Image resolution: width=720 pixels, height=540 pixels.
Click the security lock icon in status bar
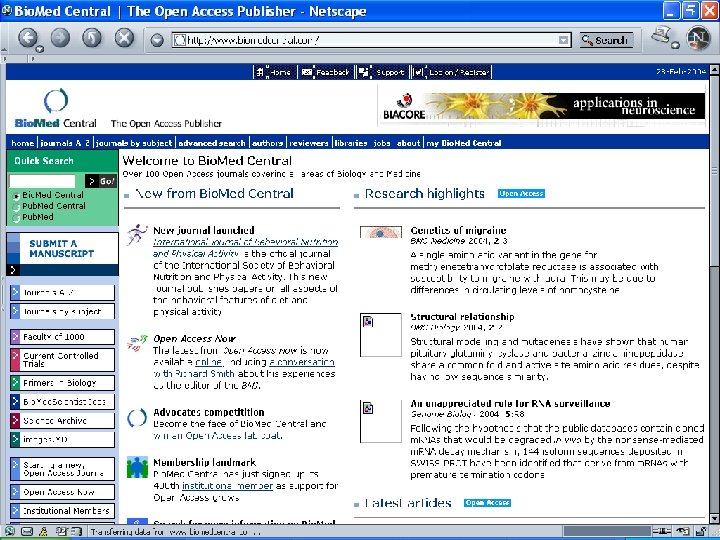[x=703, y=532]
